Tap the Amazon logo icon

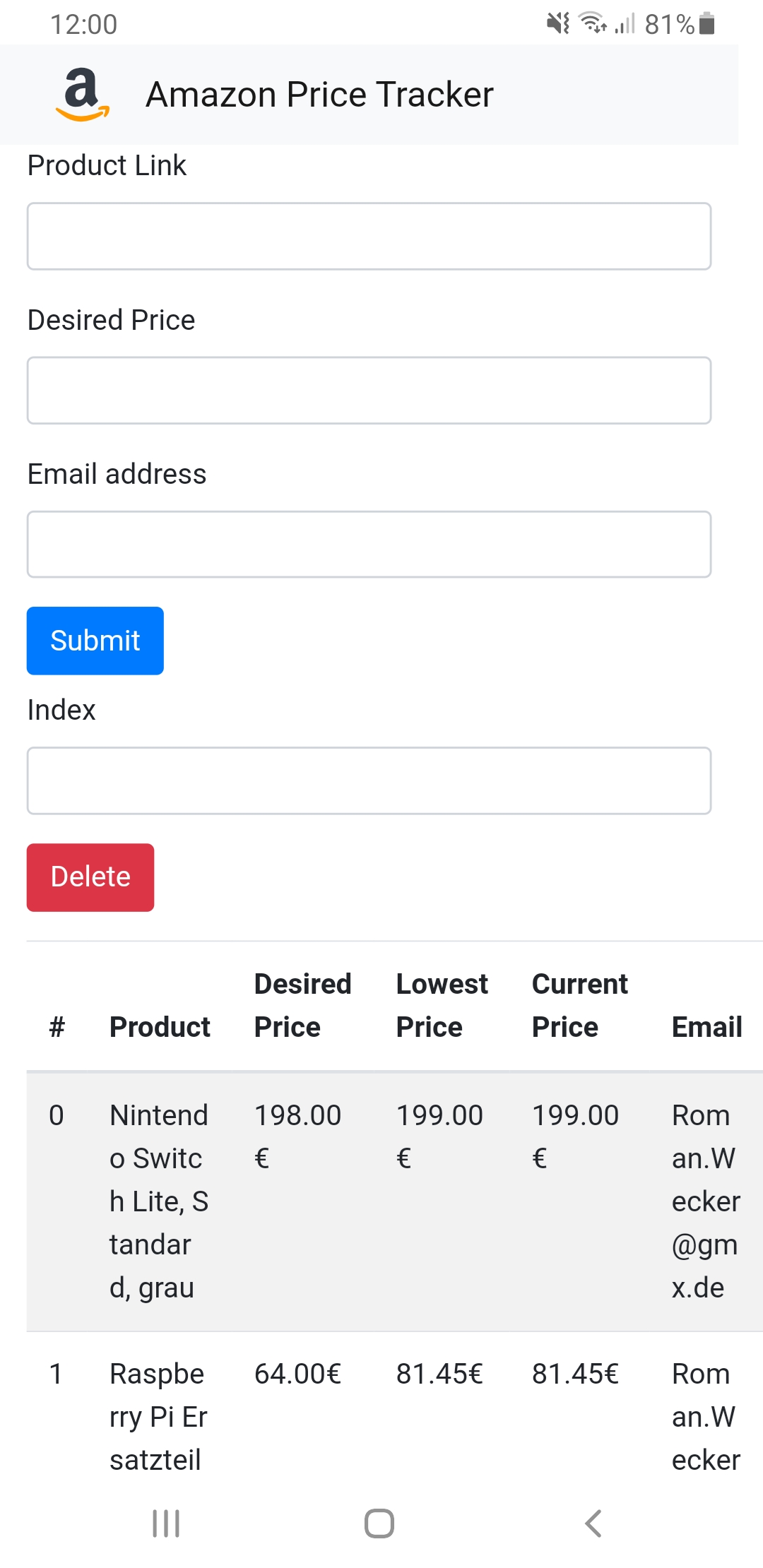(83, 95)
